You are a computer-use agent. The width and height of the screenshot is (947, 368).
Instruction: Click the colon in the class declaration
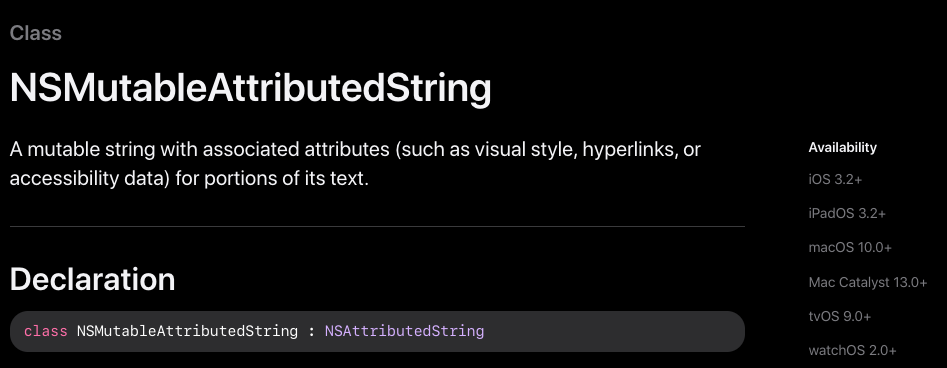[312, 332]
